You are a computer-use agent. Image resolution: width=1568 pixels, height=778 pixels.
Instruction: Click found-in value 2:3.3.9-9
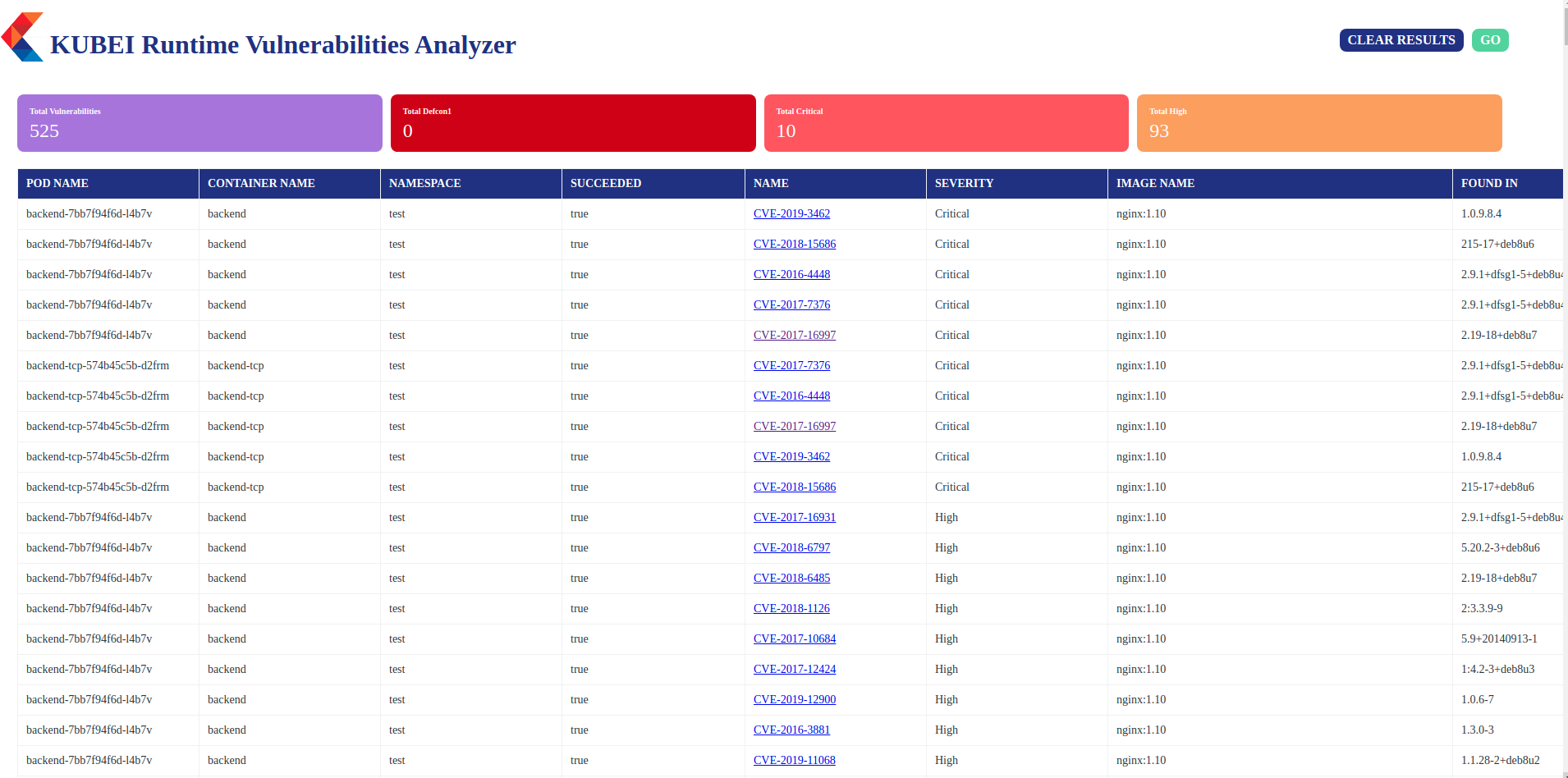(1482, 608)
